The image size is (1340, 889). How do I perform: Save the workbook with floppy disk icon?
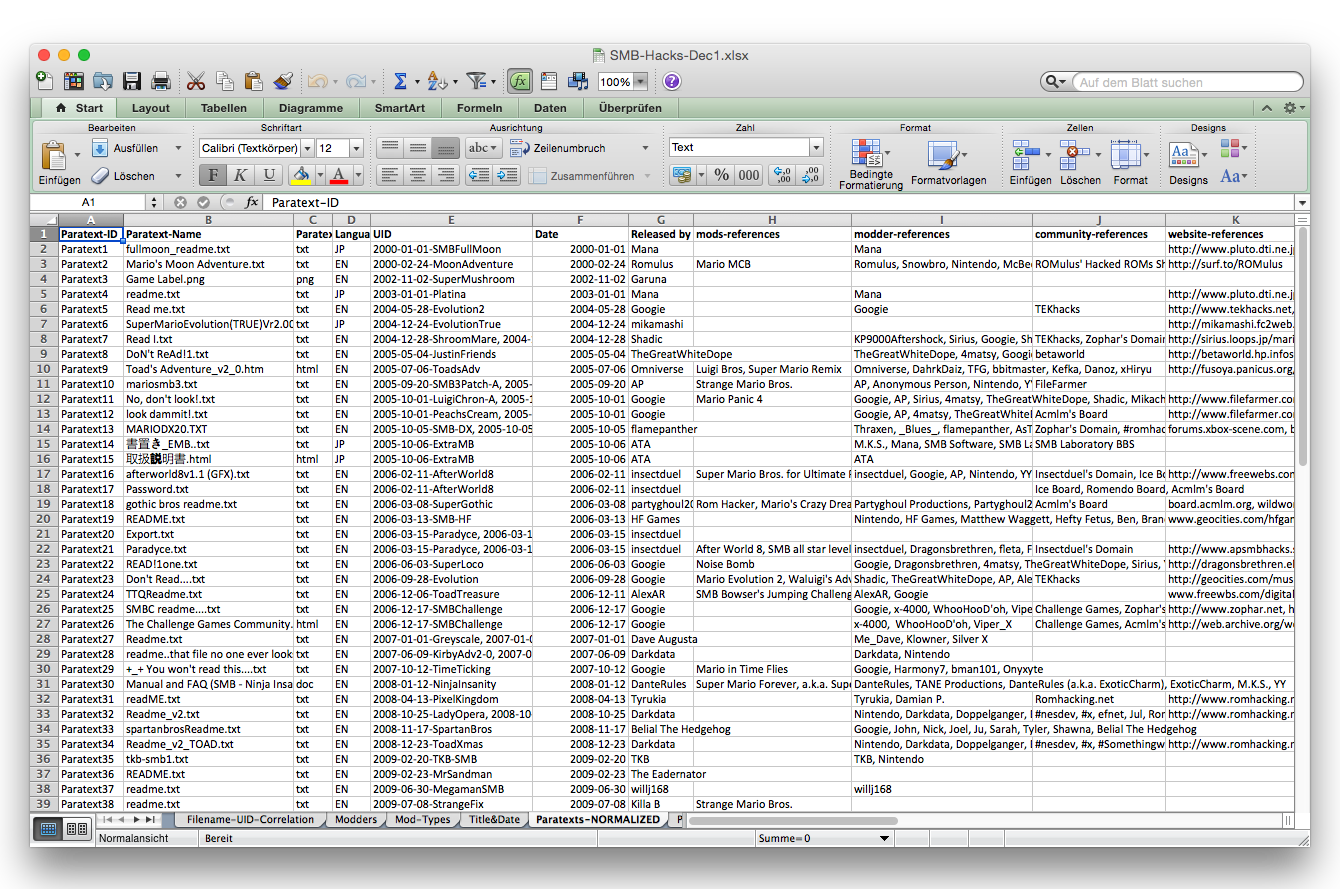click(132, 81)
